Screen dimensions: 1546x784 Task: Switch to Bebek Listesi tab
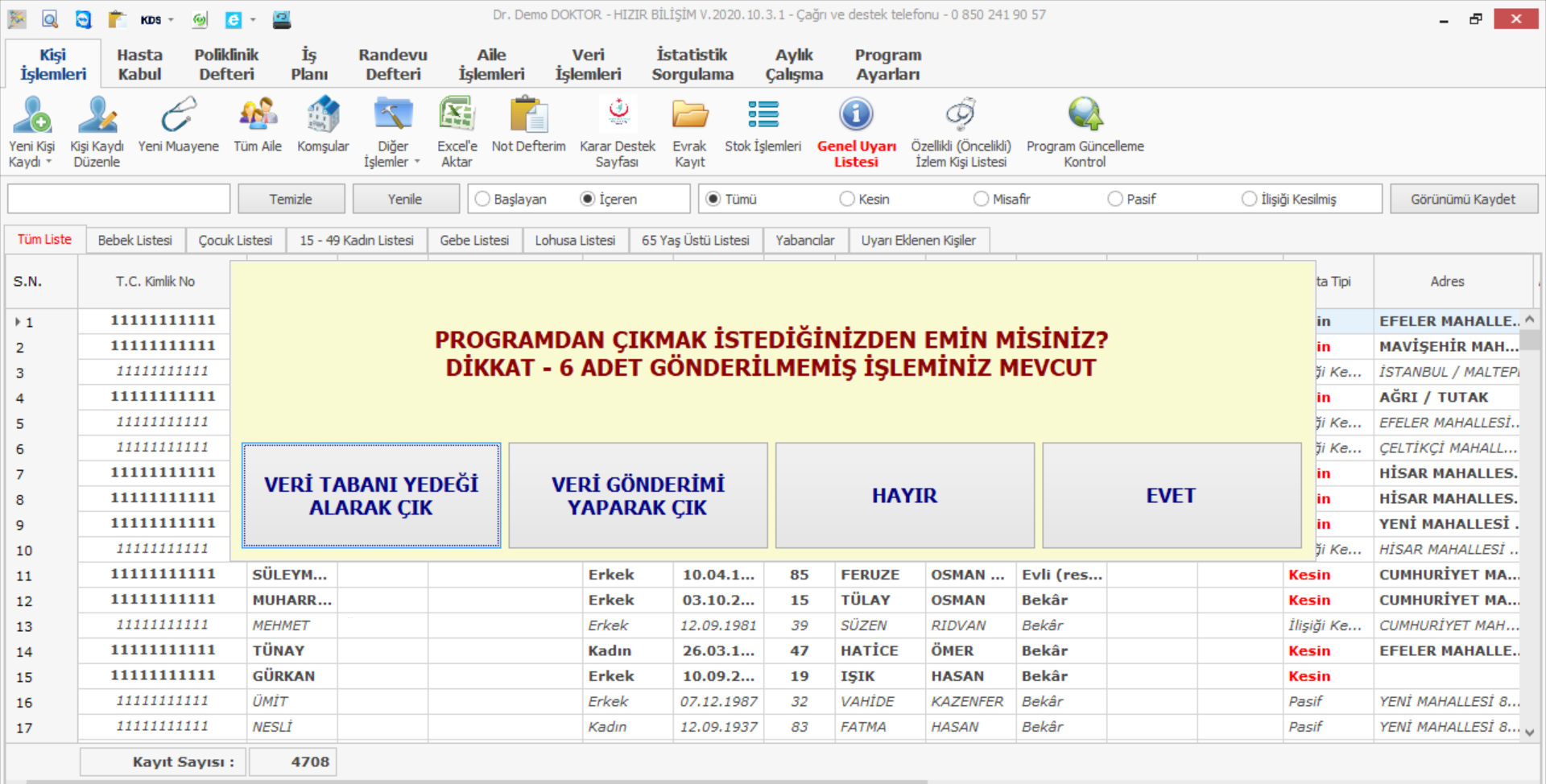135,240
